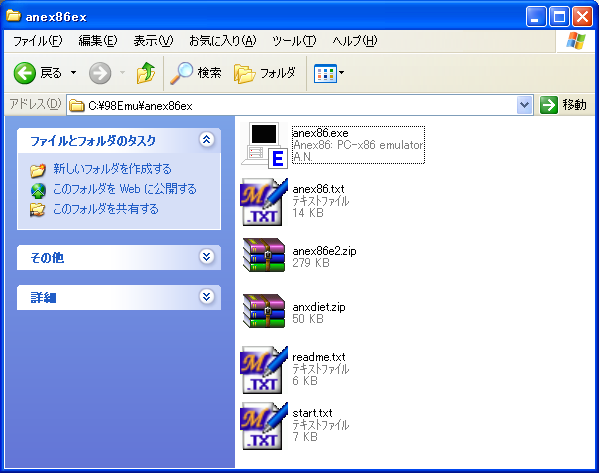Toggle the Folders (フォルダ) pane button

(264, 73)
